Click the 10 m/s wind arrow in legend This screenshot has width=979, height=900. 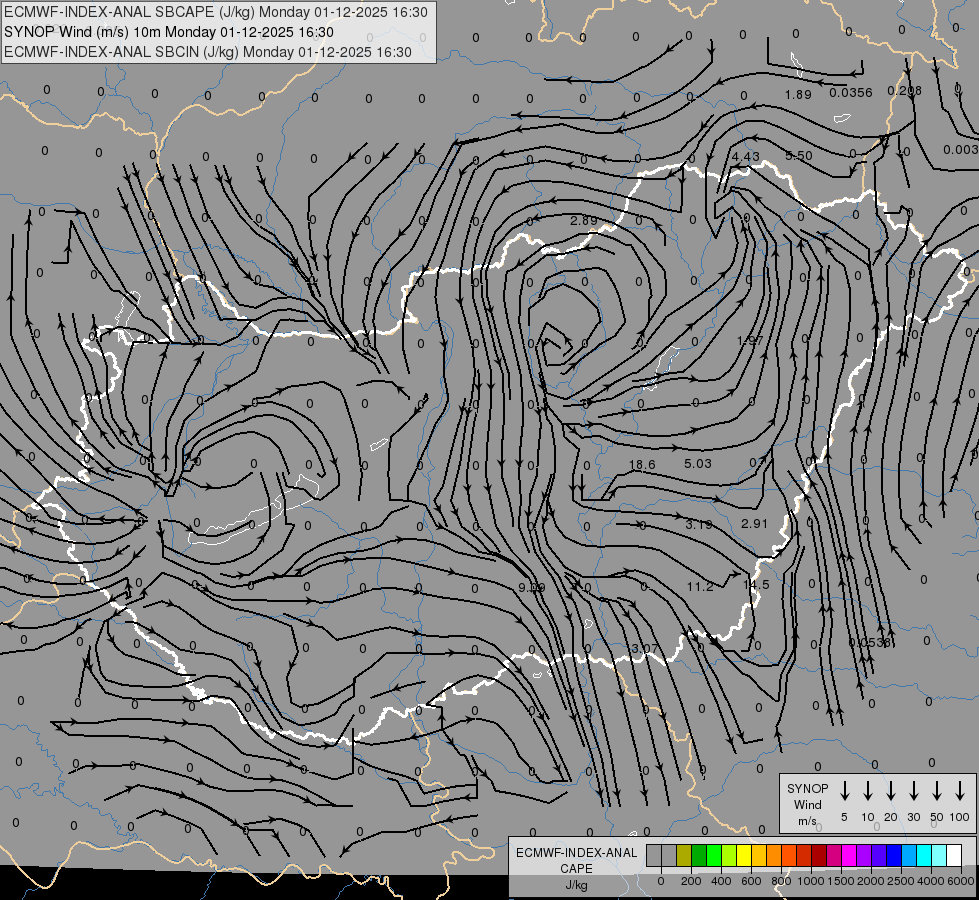coord(867,791)
